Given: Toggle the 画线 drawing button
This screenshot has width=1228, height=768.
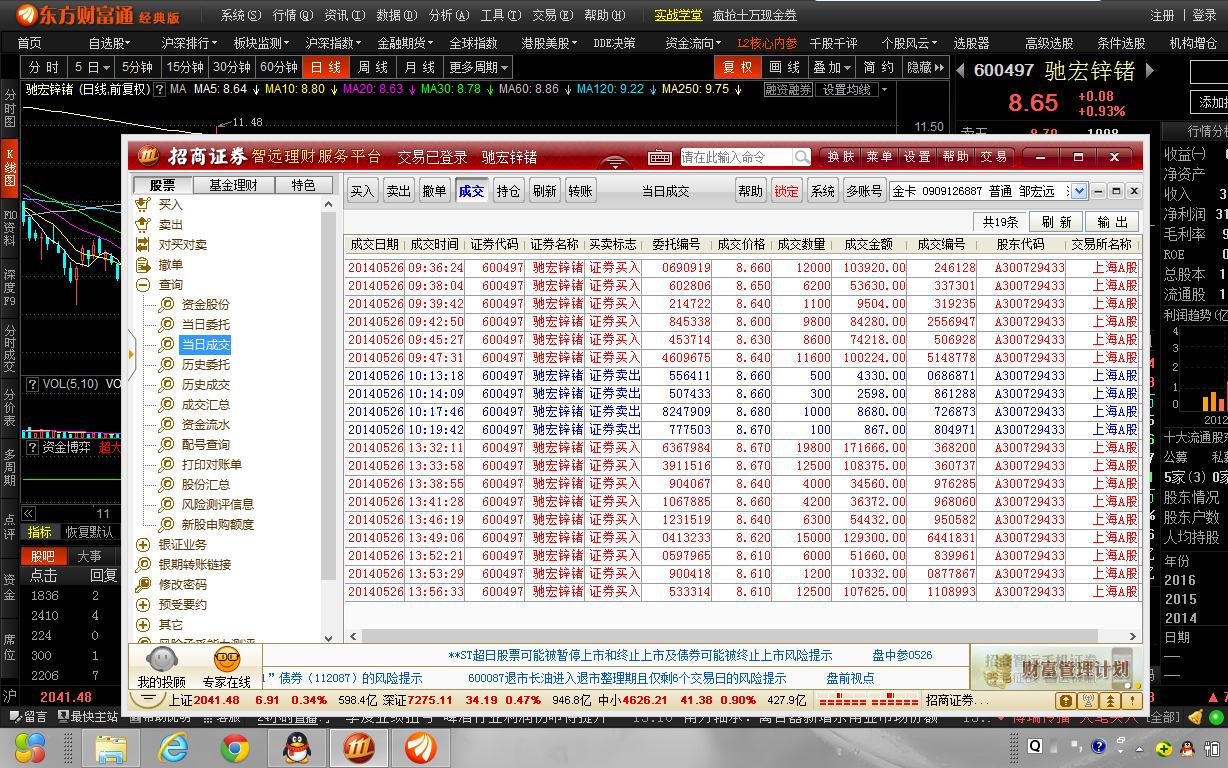Looking at the screenshot, I should (785, 67).
